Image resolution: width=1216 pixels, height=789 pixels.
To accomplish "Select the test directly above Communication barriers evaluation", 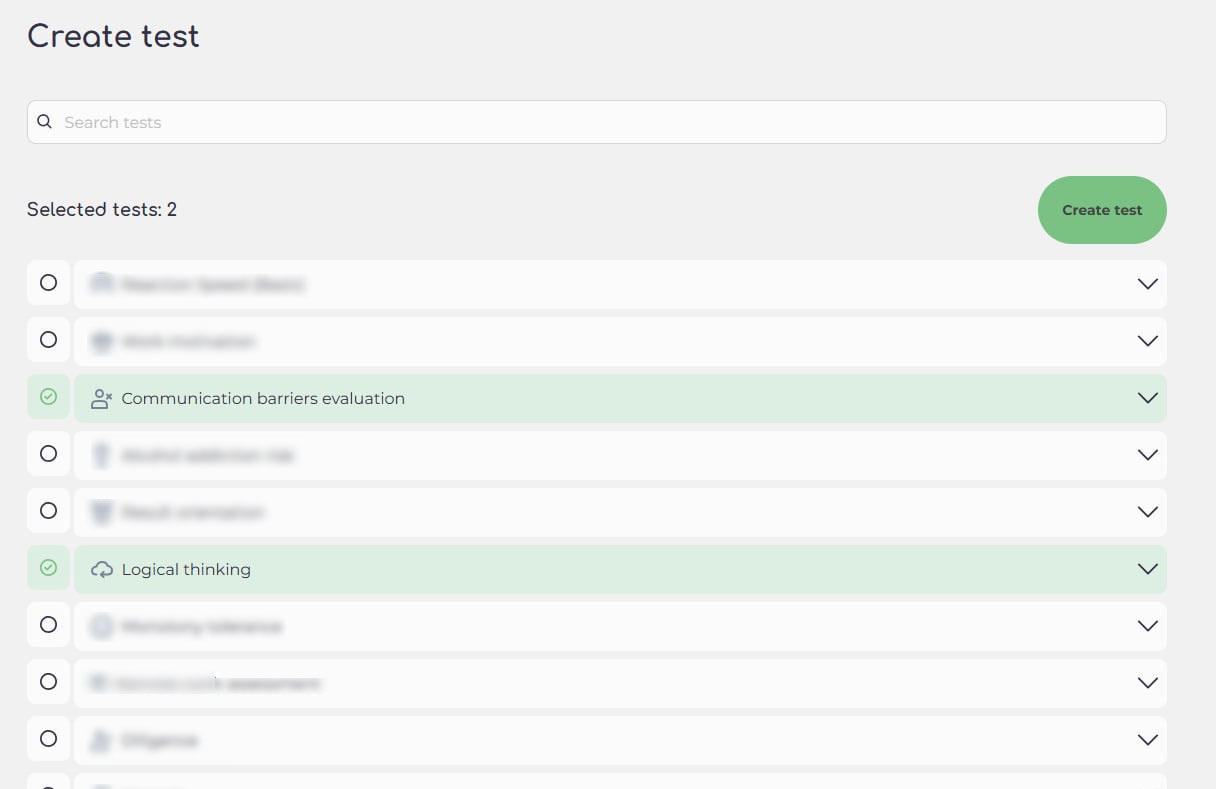I will tap(48, 340).
